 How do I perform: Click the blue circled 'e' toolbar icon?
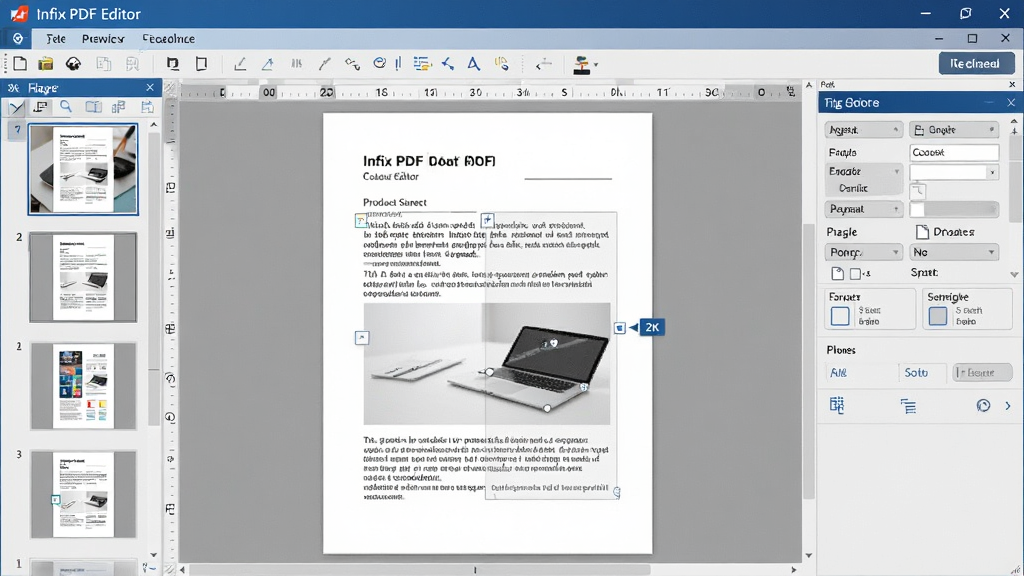pos(379,63)
